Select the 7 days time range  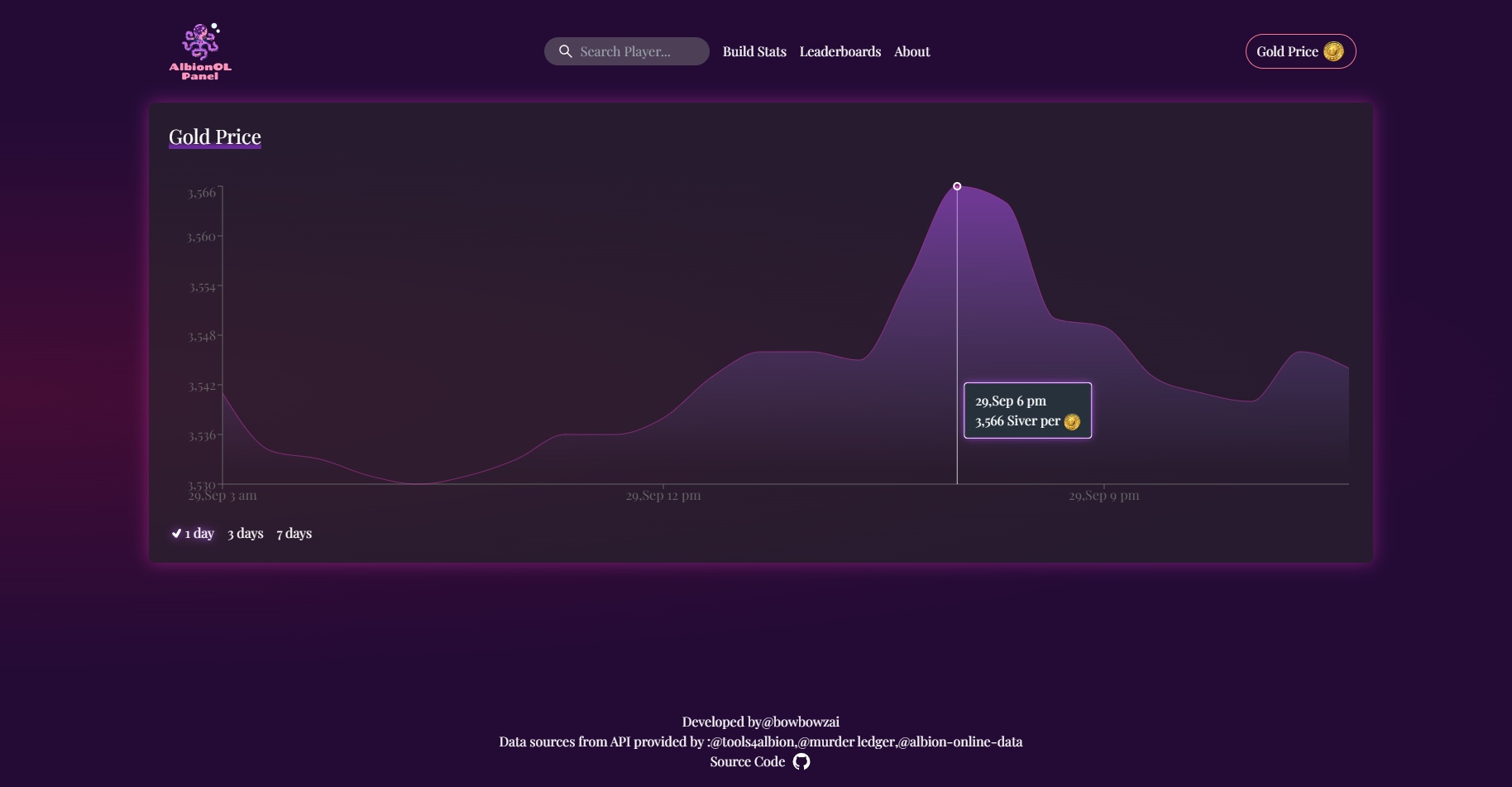point(294,533)
